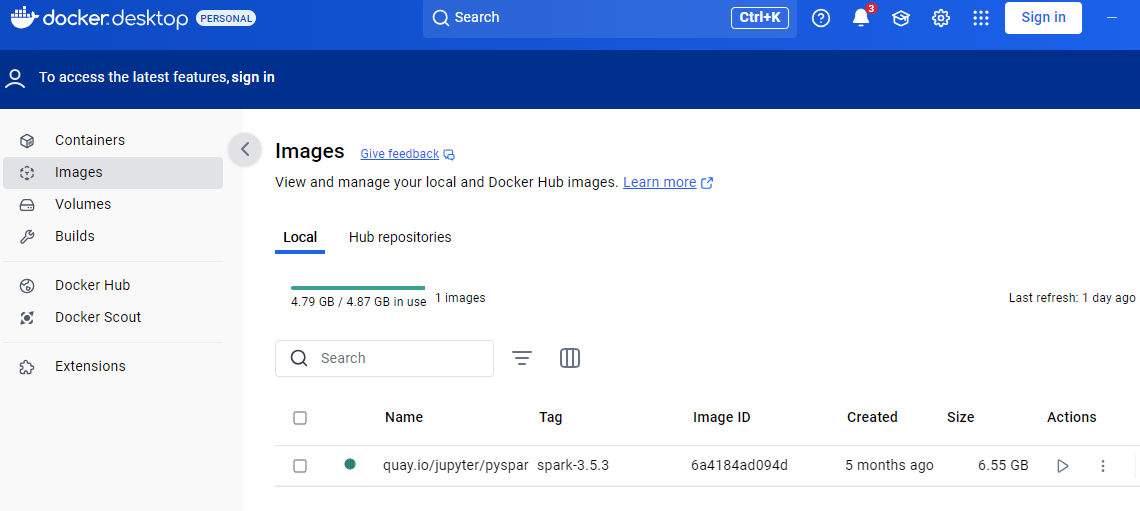Click the 1 images count text
1140x511 pixels.
pyautogui.click(x=460, y=297)
